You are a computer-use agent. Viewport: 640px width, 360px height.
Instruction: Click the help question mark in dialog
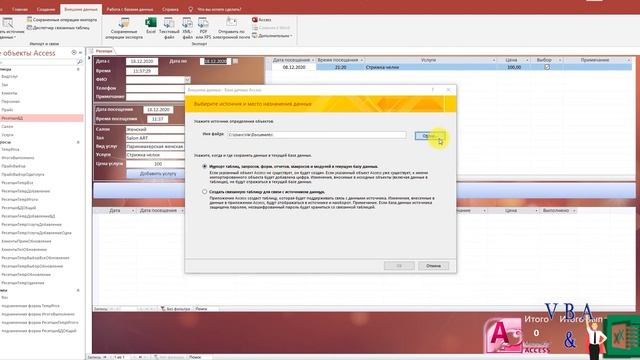click(433, 90)
